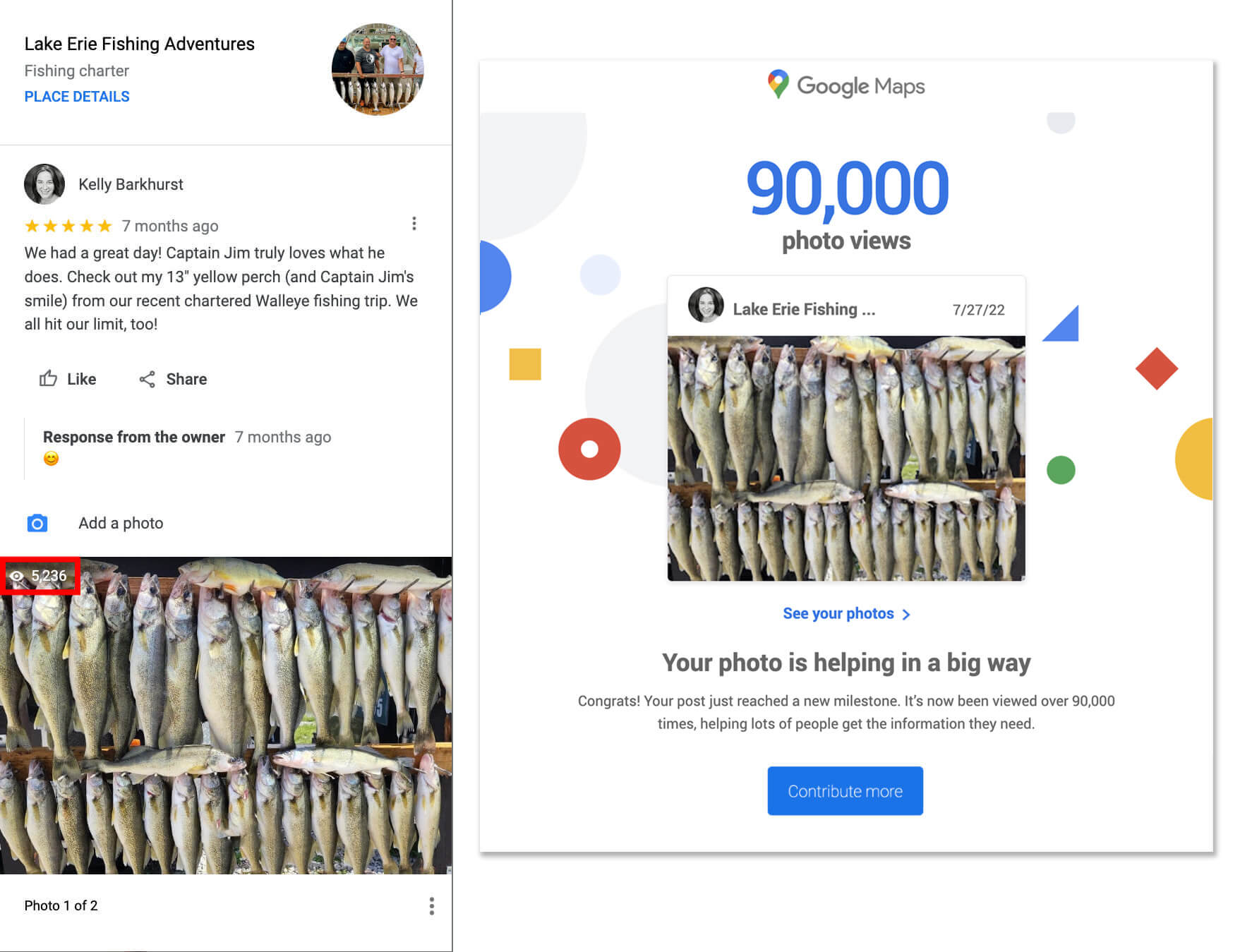Click the blue camera icon
The height and width of the screenshot is (952, 1252).
tap(37, 523)
